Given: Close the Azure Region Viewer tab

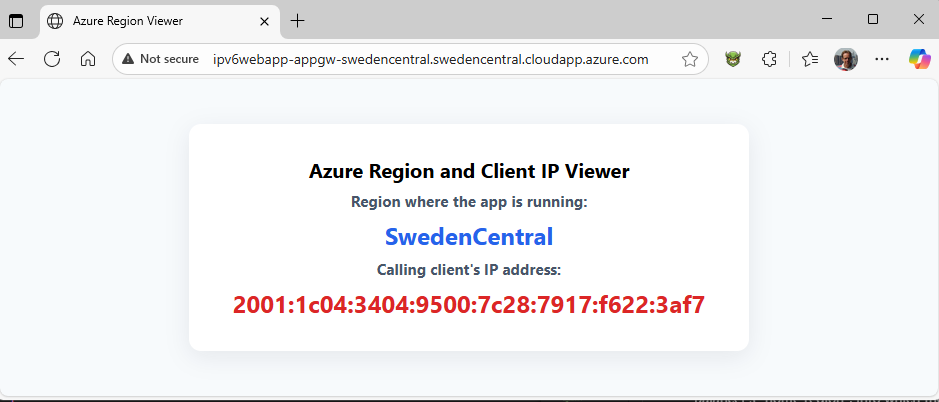Looking at the screenshot, I should point(264,21).
